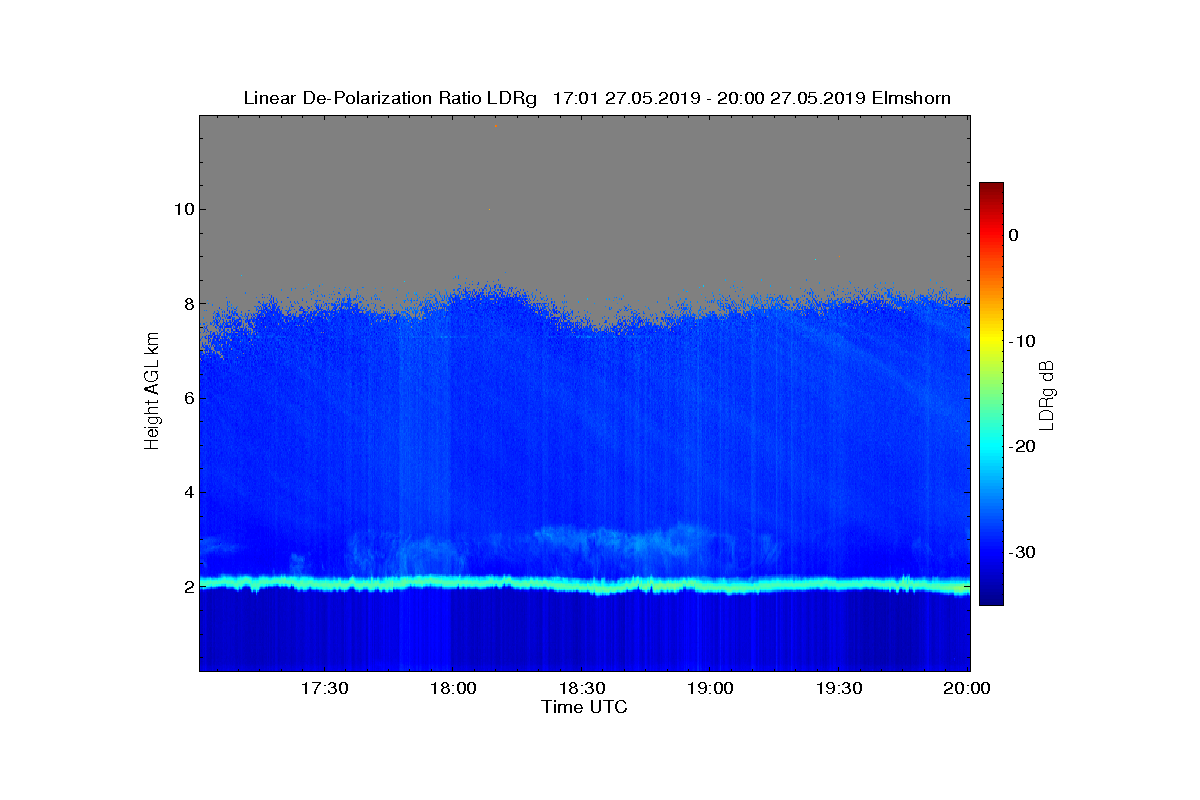
Task: Click the 18:00 time tick label
Action: click(452, 689)
